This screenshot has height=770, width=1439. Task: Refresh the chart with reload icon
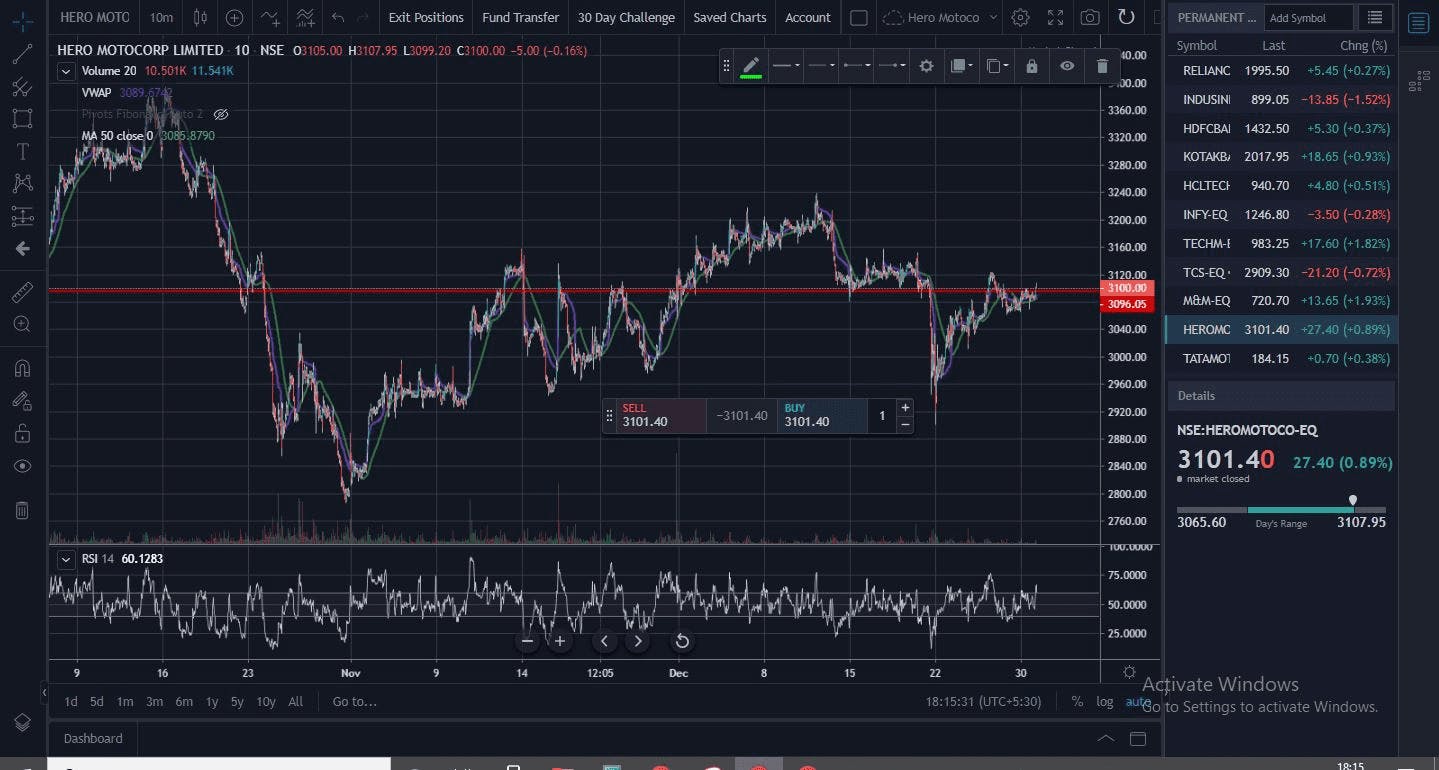click(1126, 17)
